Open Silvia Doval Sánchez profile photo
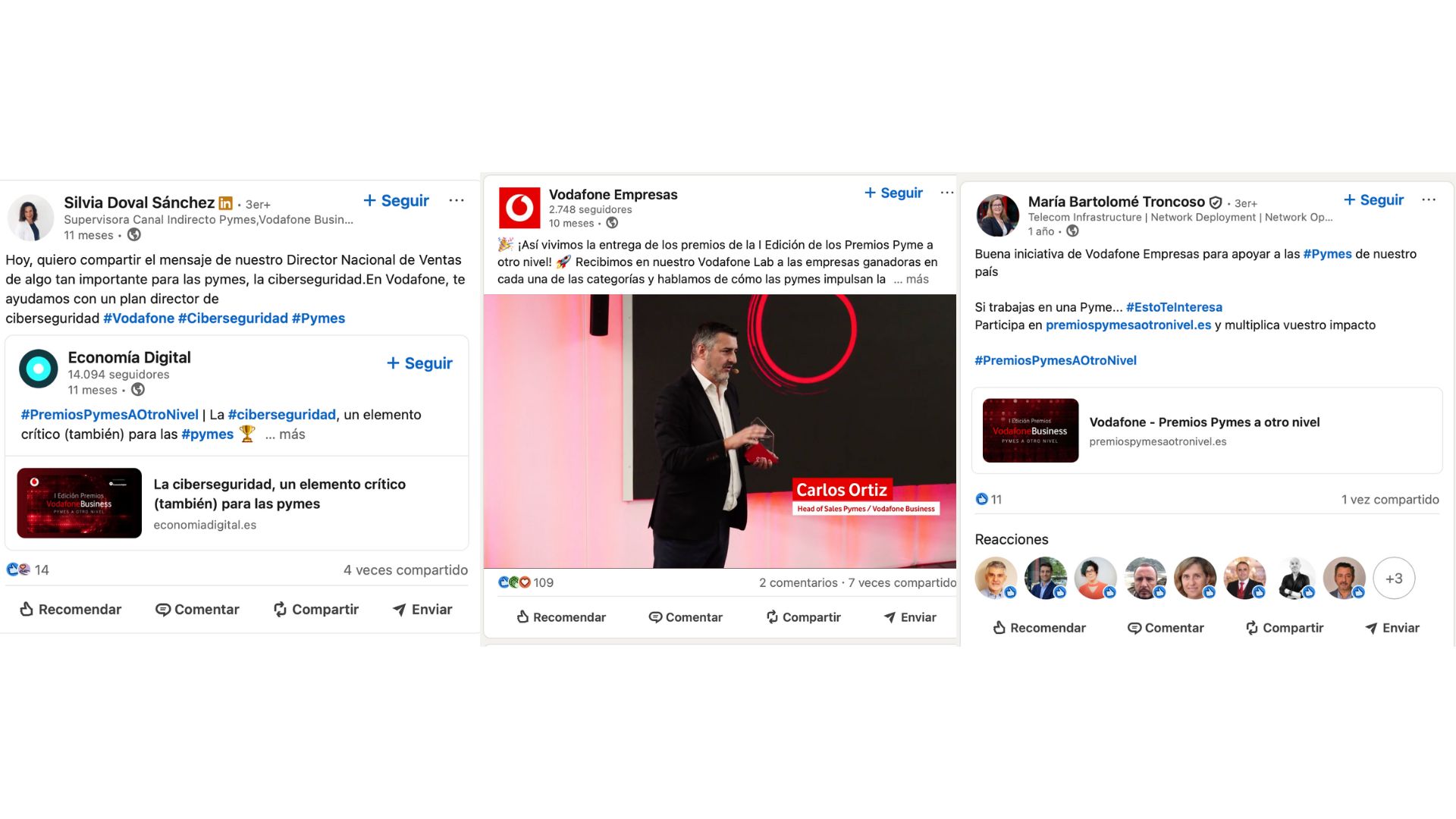1456x819 pixels. point(30,218)
